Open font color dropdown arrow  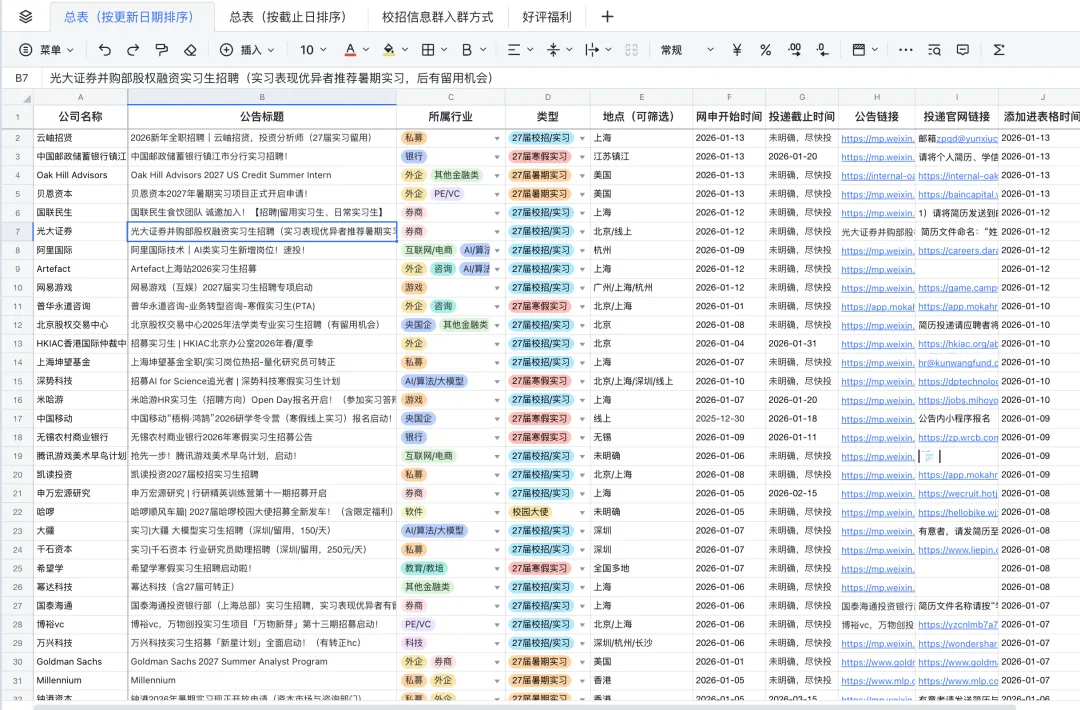(366, 50)
